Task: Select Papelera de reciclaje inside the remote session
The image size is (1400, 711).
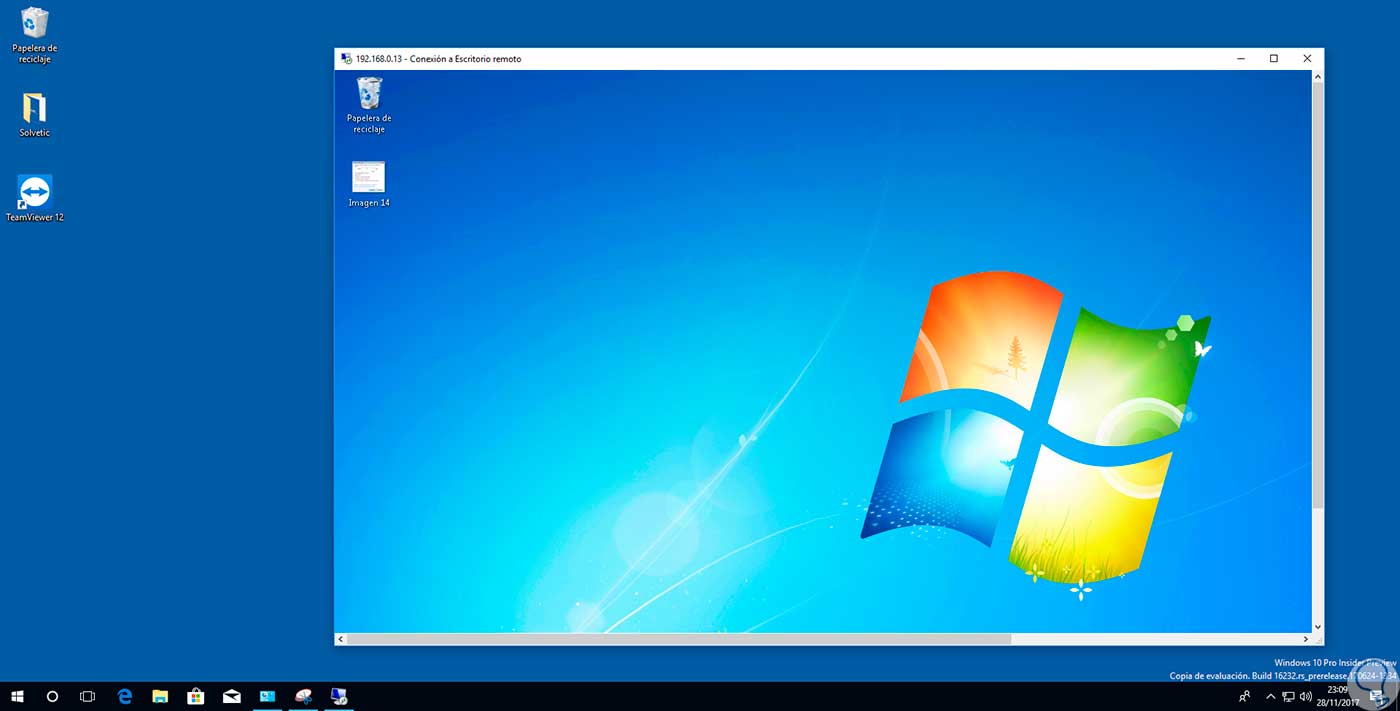Action: click(x=369, y=104)
